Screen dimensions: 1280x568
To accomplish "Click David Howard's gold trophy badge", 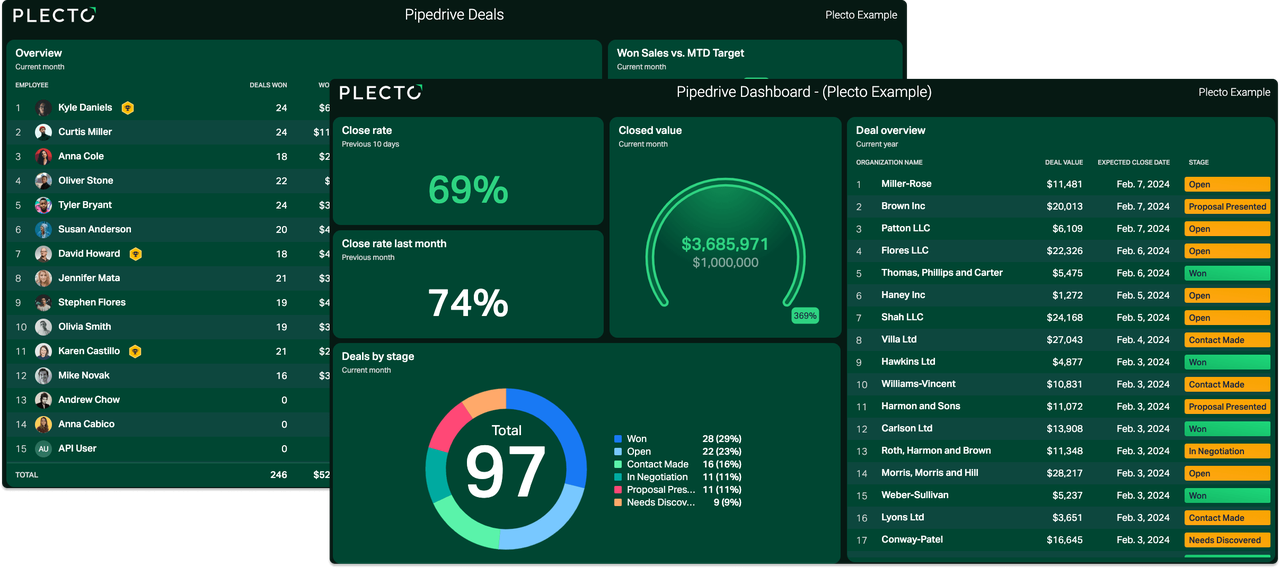I will click(x=135, y=254).
